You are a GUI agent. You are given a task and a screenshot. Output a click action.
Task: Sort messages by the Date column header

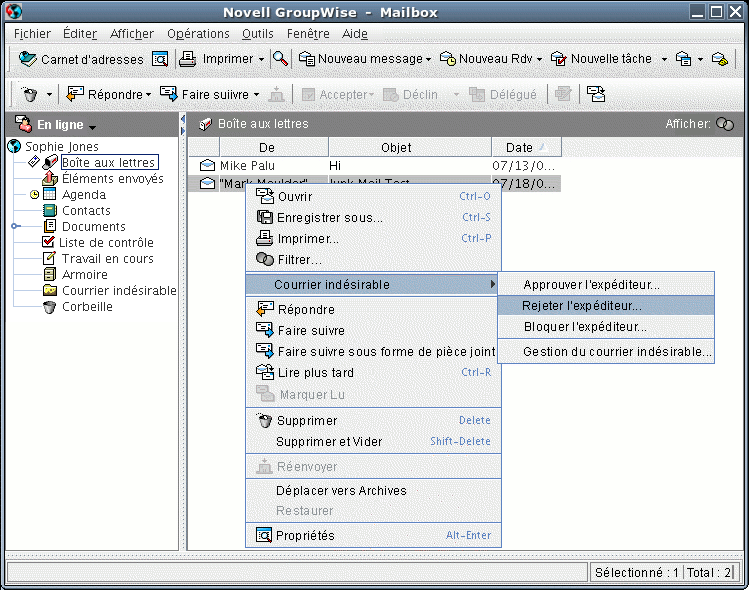[526, 147]
